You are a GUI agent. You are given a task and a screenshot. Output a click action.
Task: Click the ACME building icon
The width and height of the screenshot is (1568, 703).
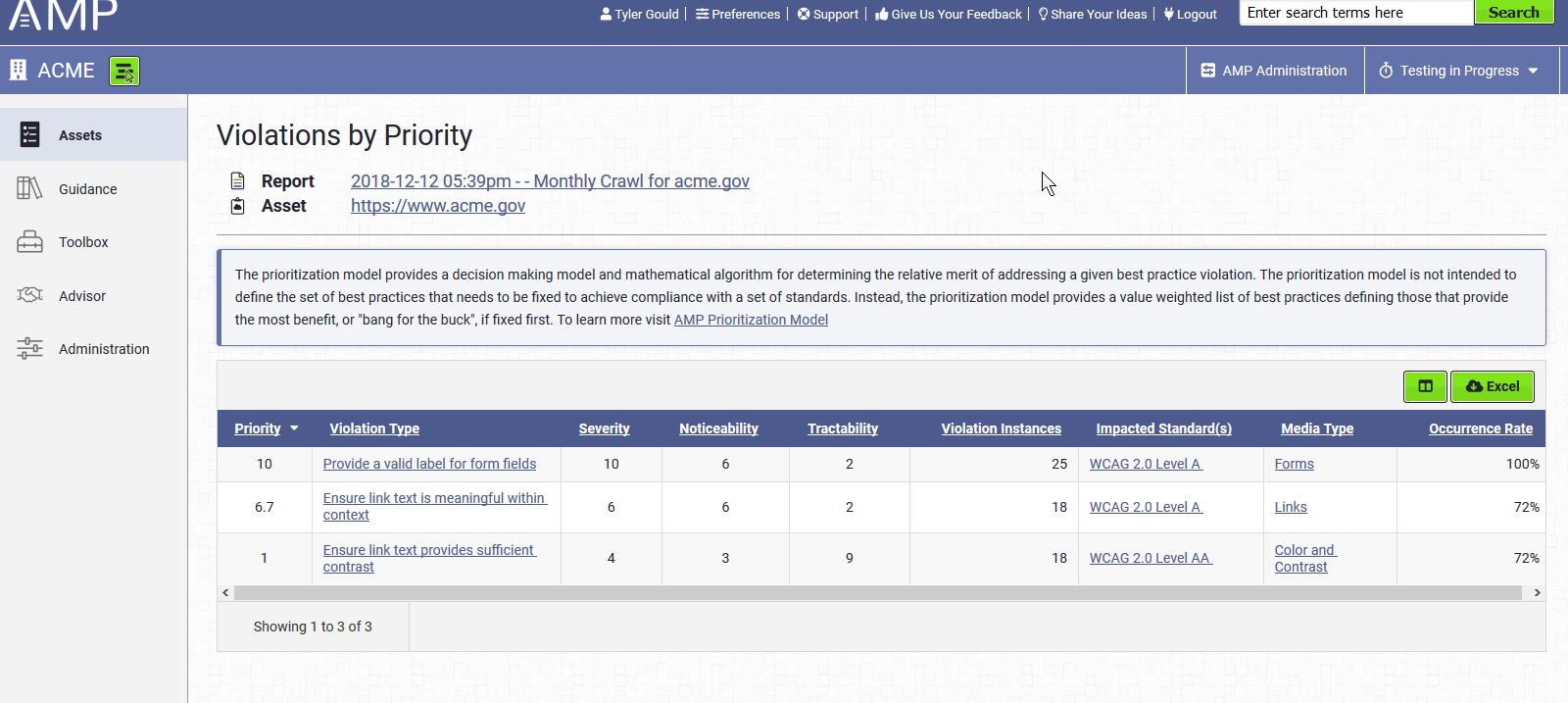[x=18, y=70]
